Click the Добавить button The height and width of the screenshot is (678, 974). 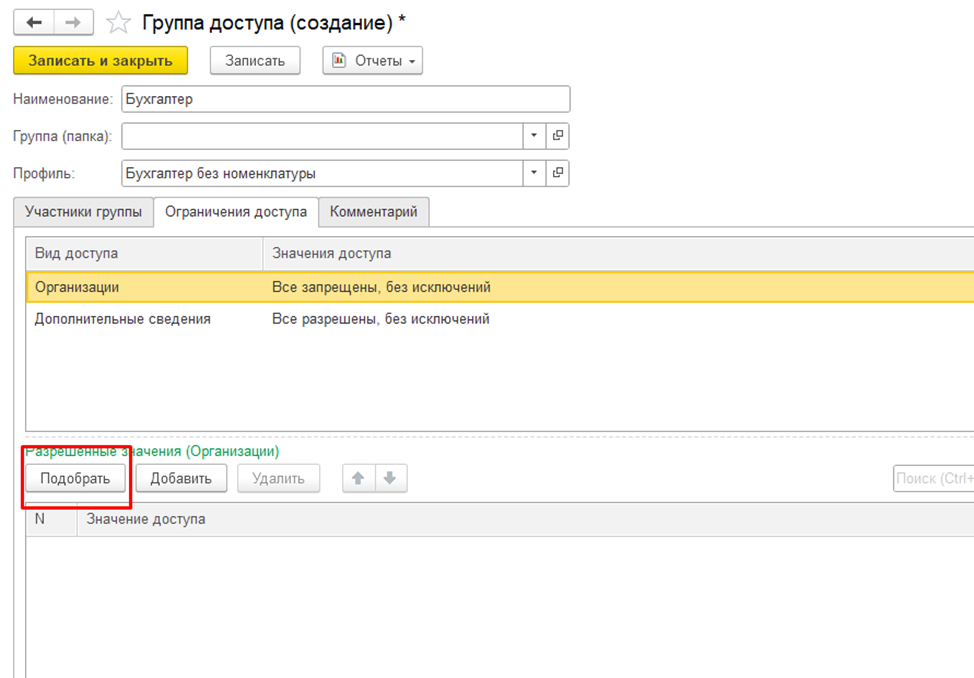click(x=181, y=479)
